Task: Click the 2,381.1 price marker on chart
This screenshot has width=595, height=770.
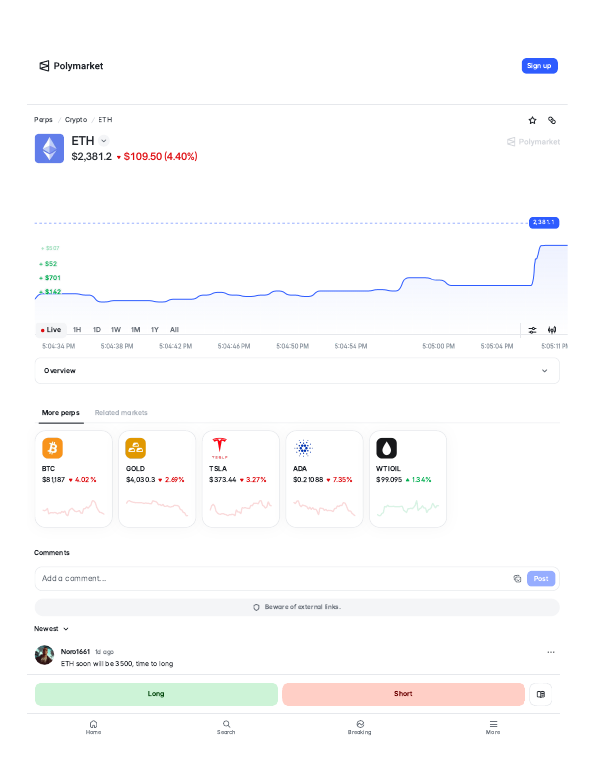Action: point(543,222)
